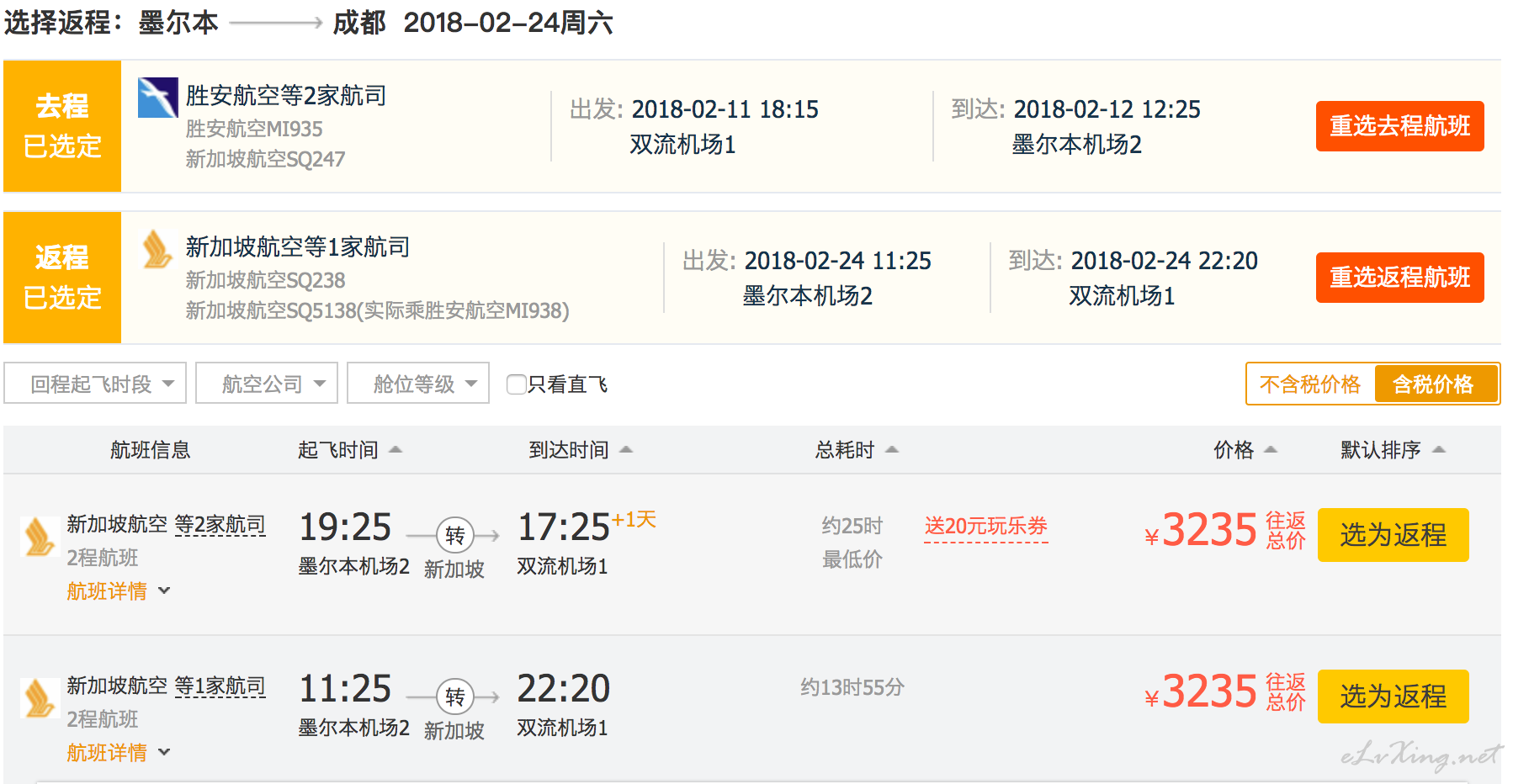Viewport: 1513px width, 784px height.
Task: Click return departure 2018-02-24 11:25
Action: 838,261
